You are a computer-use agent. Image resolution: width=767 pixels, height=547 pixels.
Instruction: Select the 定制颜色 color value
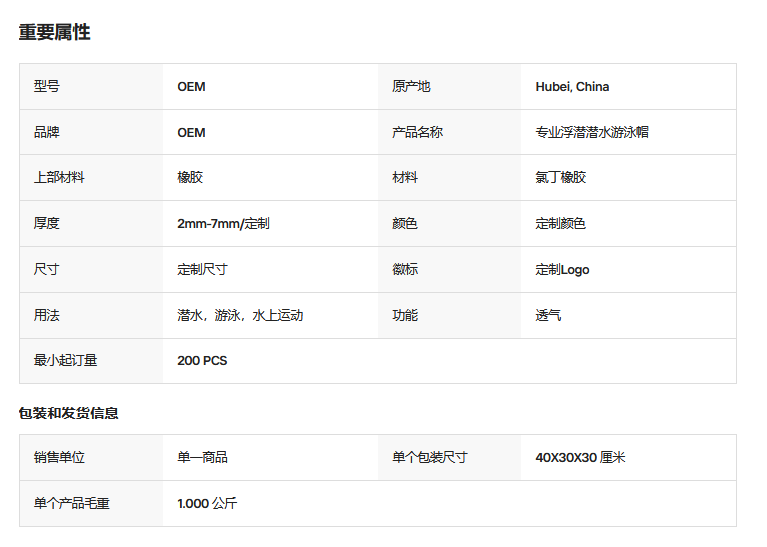tap(560, 224)
